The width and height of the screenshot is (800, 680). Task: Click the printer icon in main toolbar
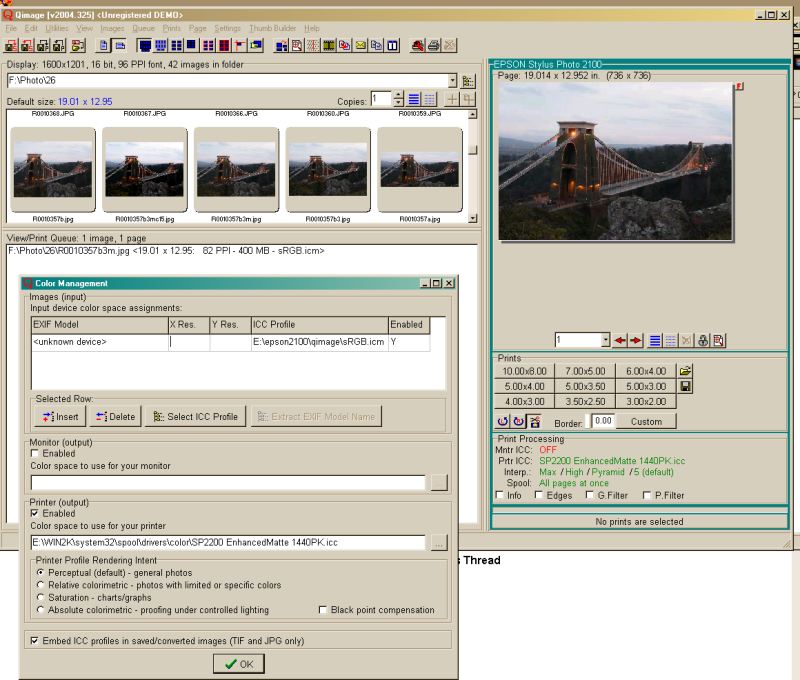pyautogui.click(x=433, y=45)
